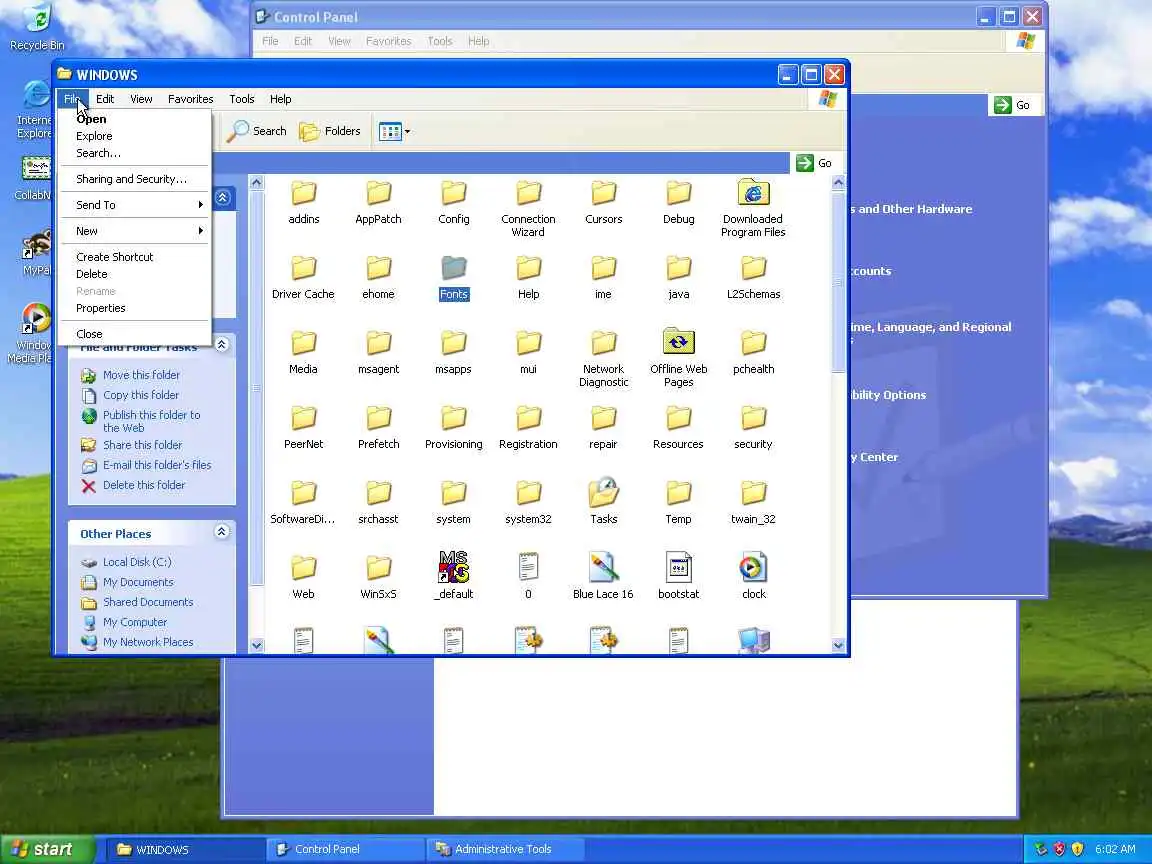Choose Open from the File menu
The height and width of the screenshot is (864, 1152).
click(x=91, y=119)
